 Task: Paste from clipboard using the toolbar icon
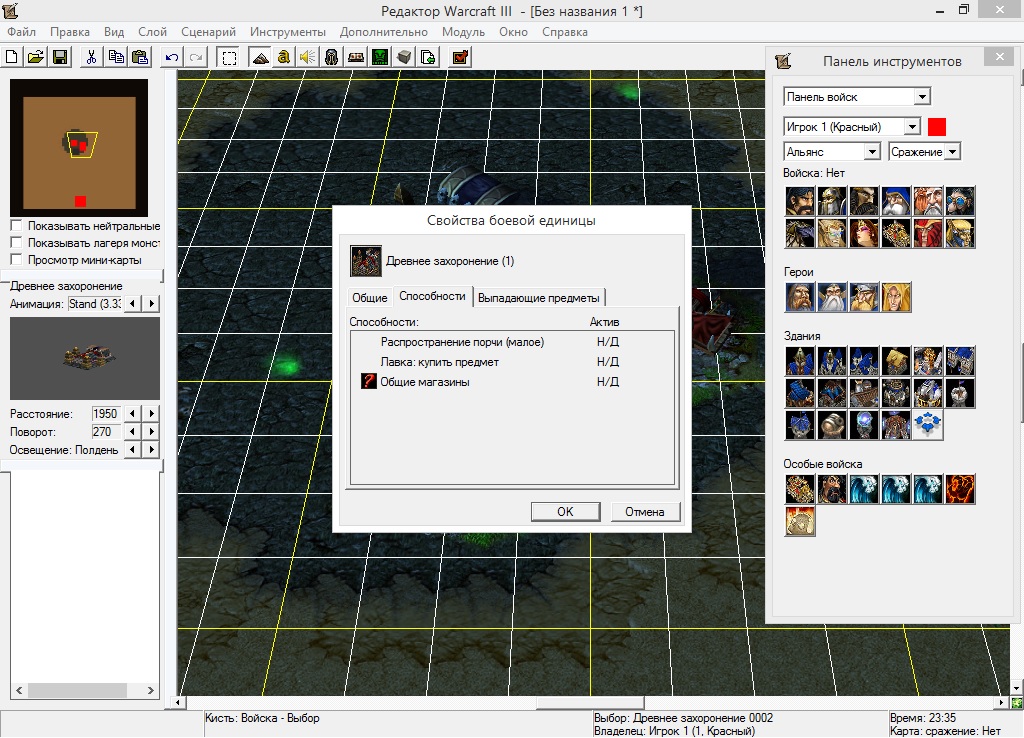(x=140, y=57)
